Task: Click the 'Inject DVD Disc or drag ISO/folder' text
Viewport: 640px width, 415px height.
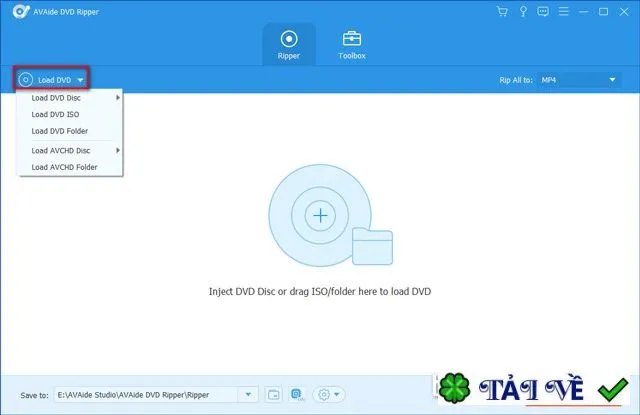Action: (x=320, y=292)
